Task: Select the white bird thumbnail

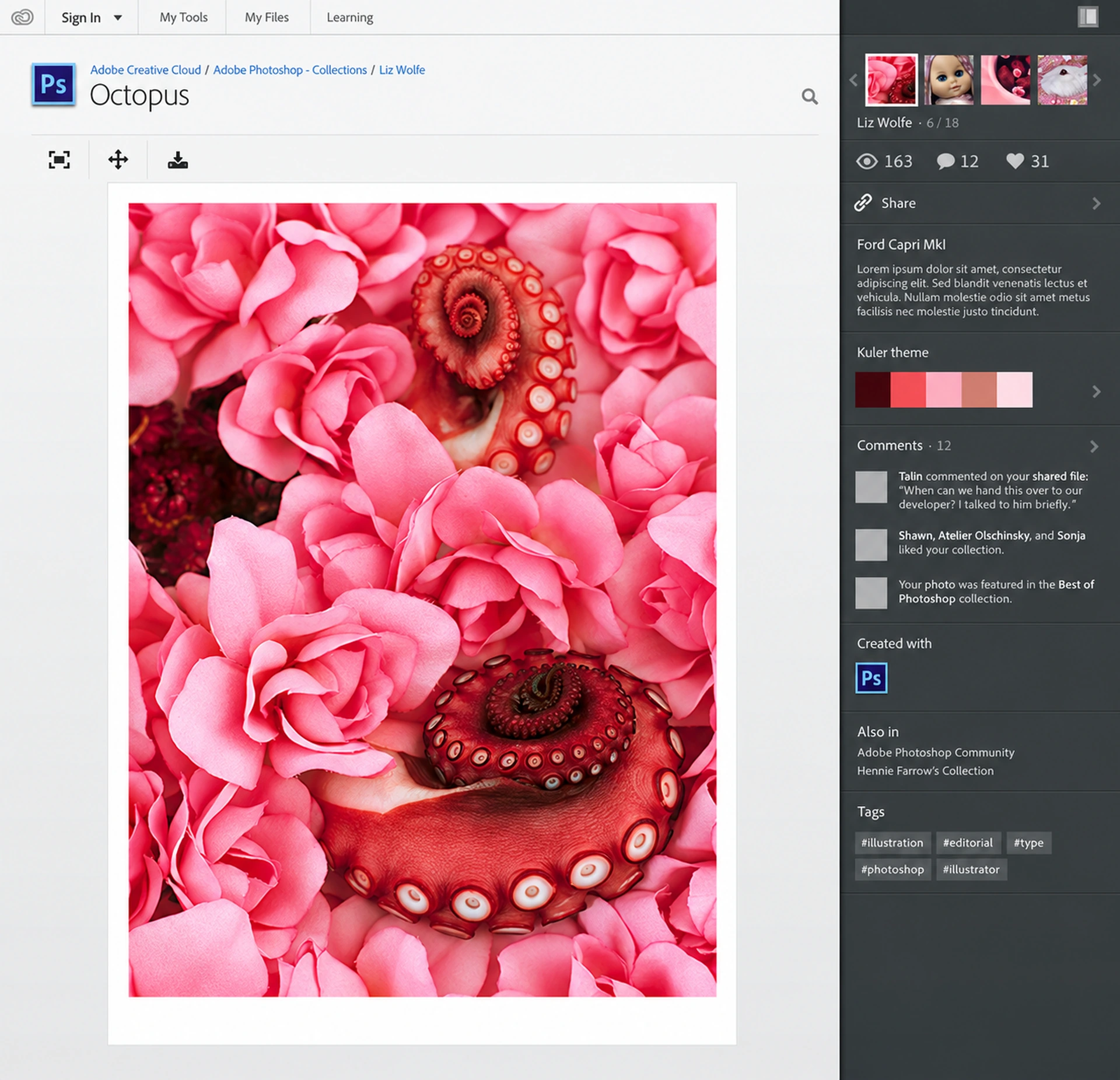Action: click(1062, 80)
